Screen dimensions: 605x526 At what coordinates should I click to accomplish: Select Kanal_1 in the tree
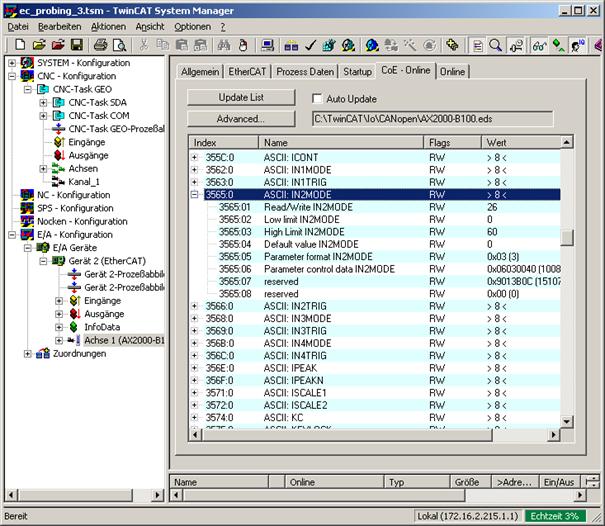84,182
